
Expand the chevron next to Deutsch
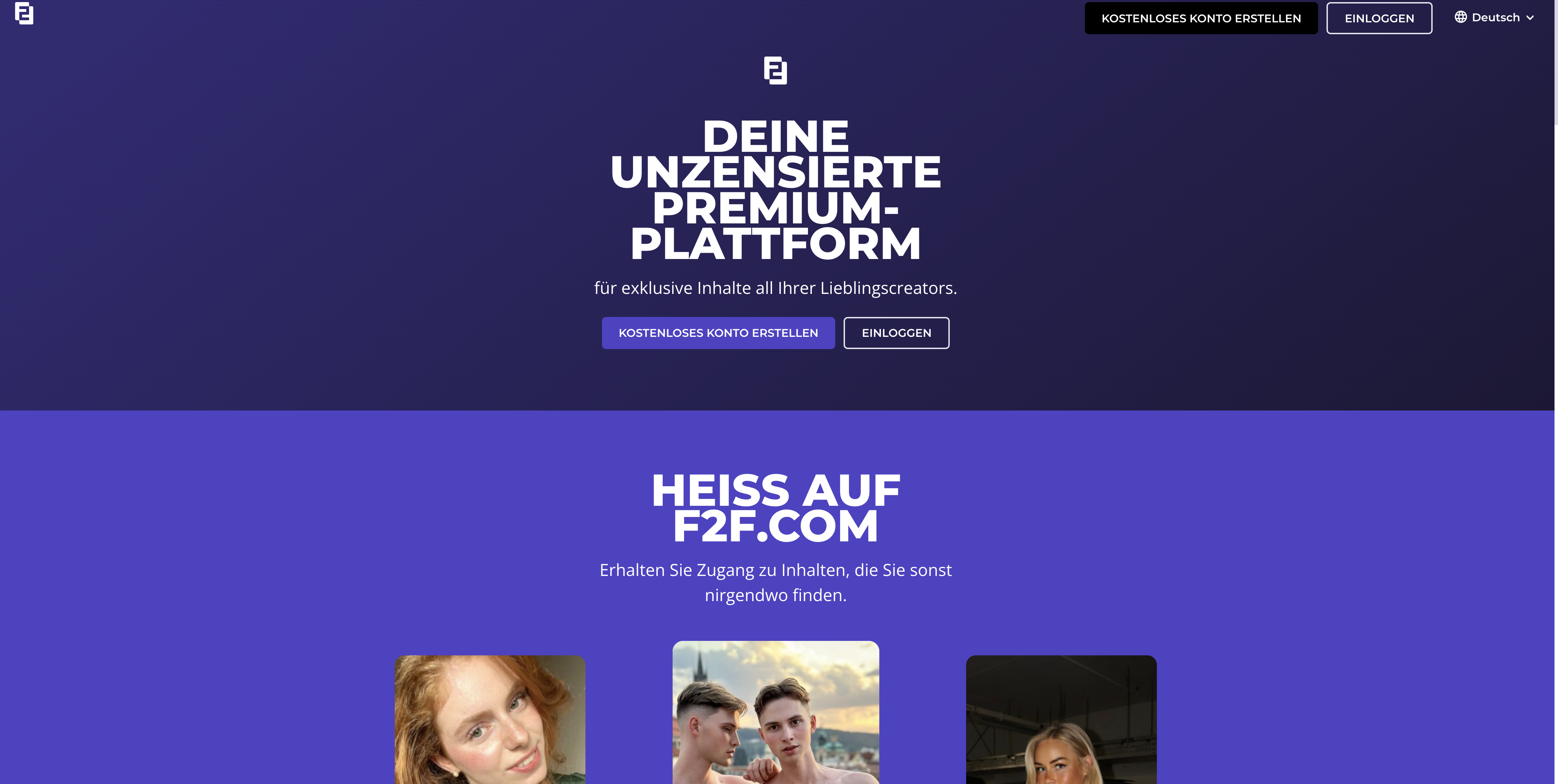1530,18
